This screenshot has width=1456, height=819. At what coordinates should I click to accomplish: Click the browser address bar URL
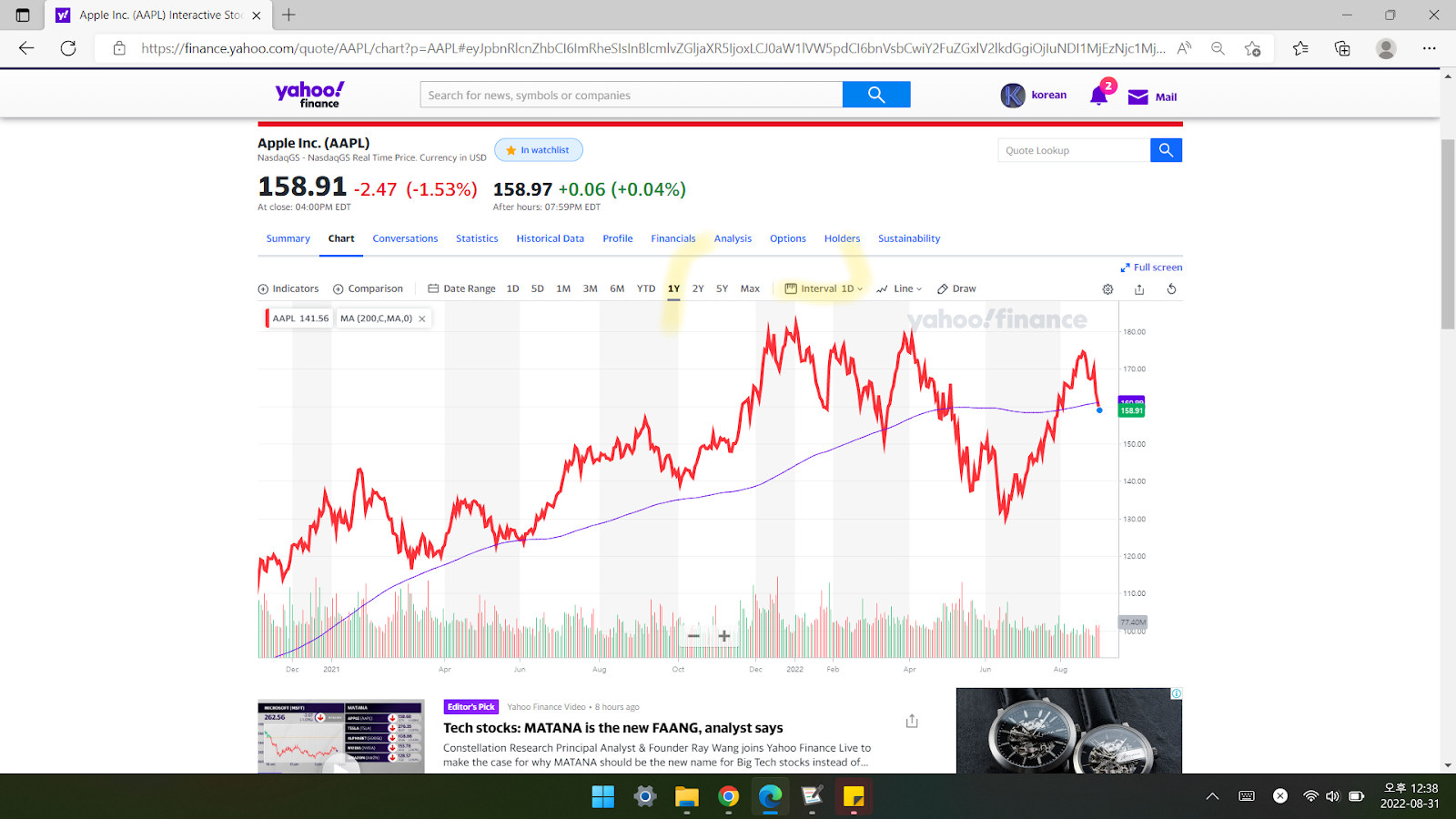(652, 48)
